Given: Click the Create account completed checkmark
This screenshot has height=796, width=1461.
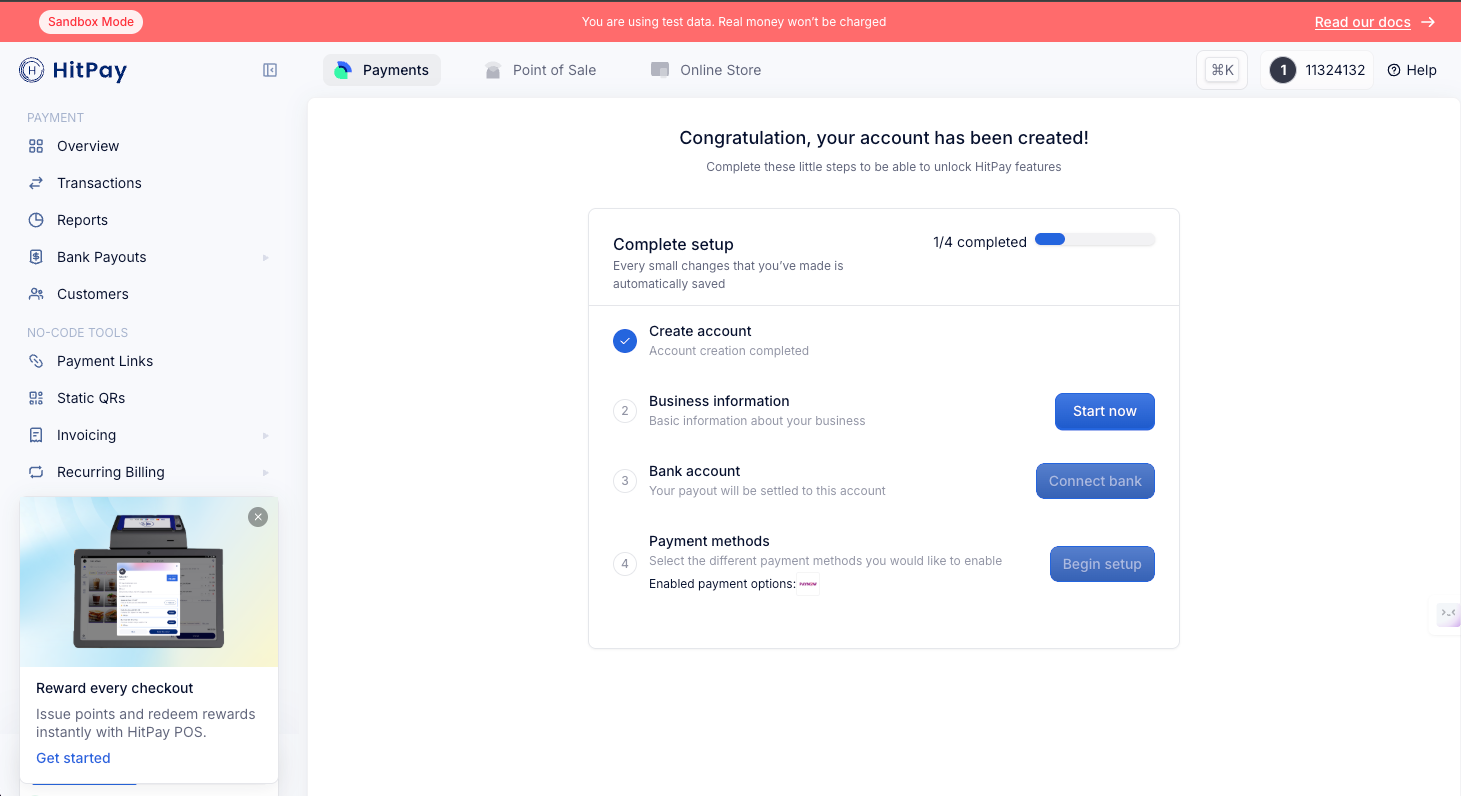Looking at the screenshot, I should (x=625, y=341).
